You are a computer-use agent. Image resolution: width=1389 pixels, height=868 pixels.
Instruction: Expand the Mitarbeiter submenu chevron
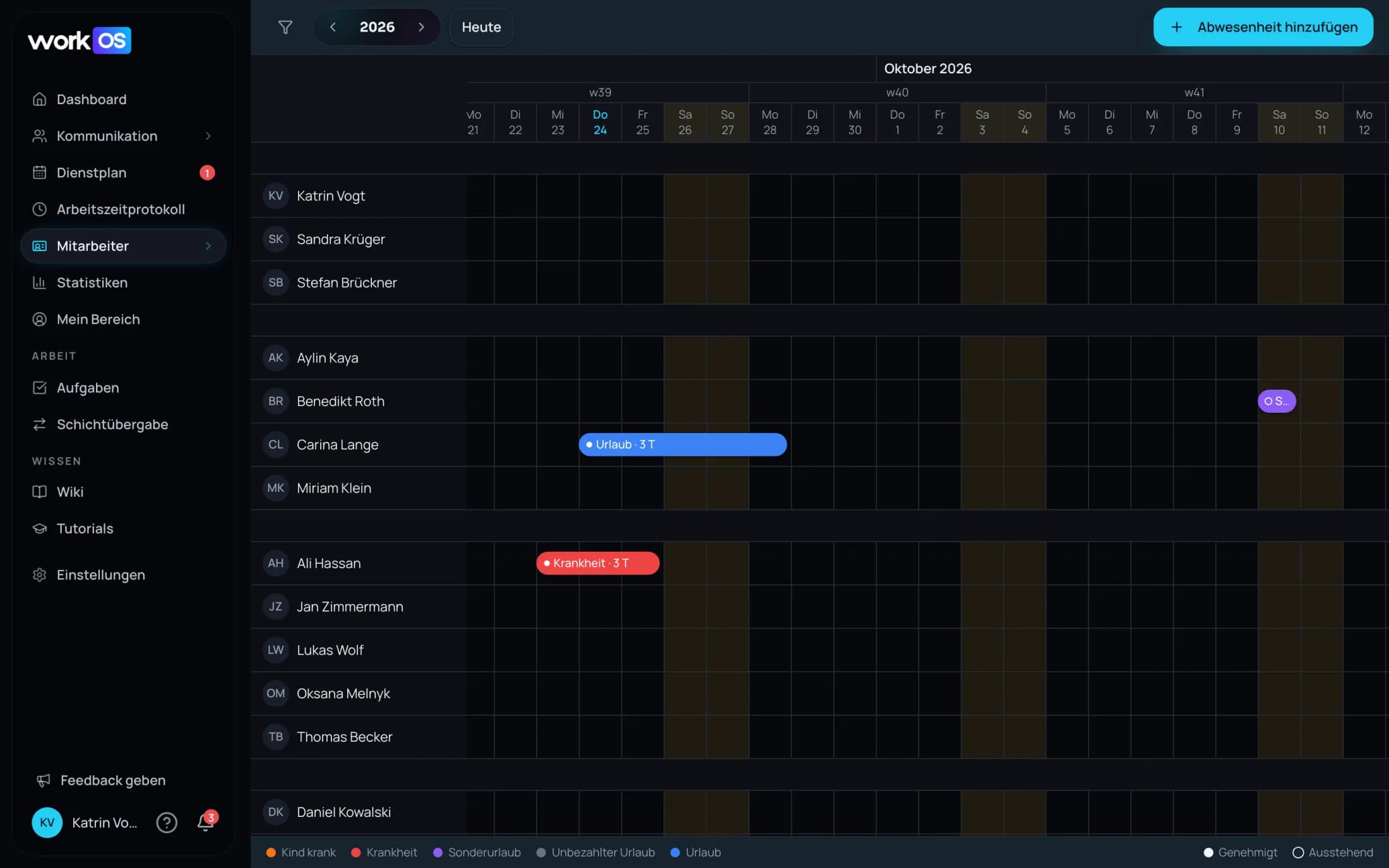208,246
